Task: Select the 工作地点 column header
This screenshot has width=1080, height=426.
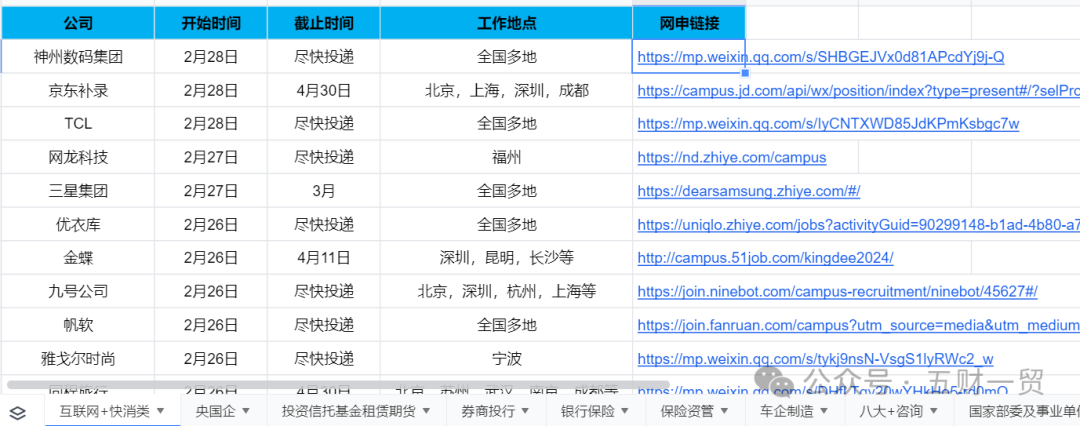Action: click(x=506, y=23)
